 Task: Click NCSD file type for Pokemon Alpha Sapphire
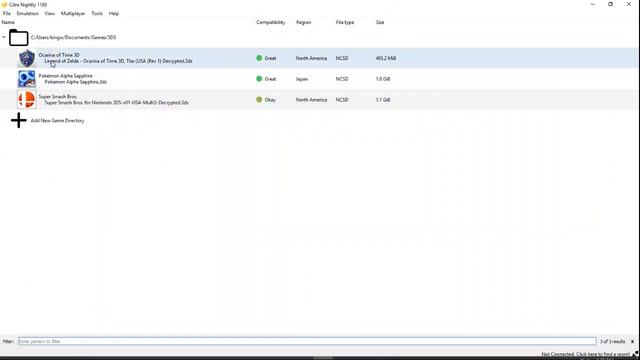(342, 79)
